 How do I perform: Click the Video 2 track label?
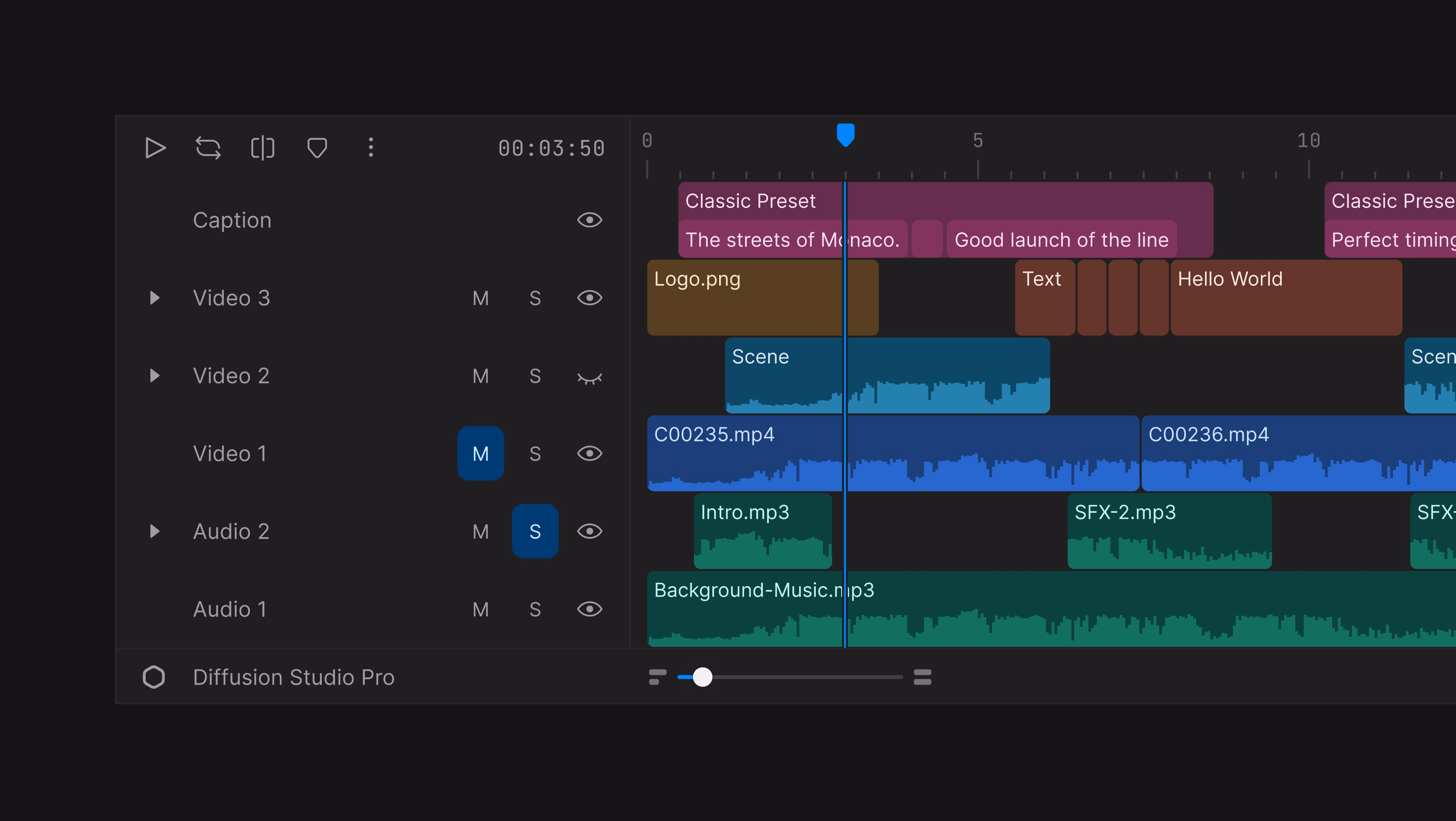[231, 376]
